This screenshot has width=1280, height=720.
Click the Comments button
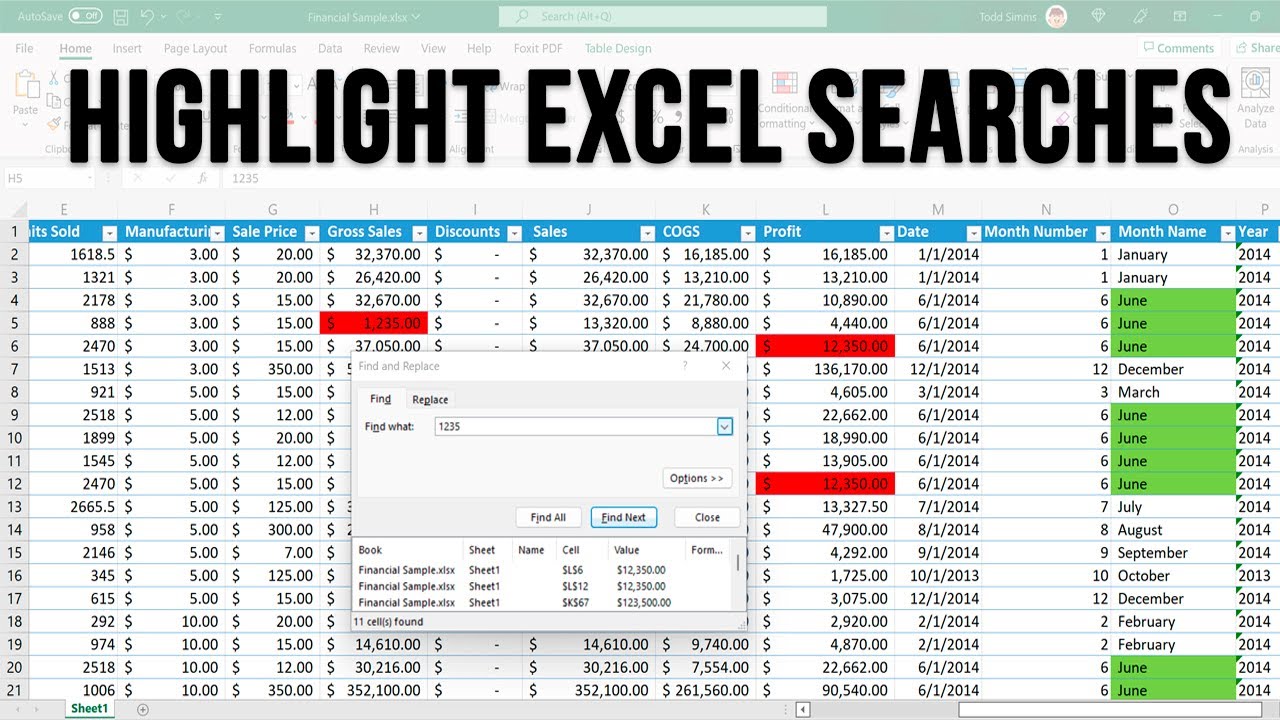tap(1178, 48)
